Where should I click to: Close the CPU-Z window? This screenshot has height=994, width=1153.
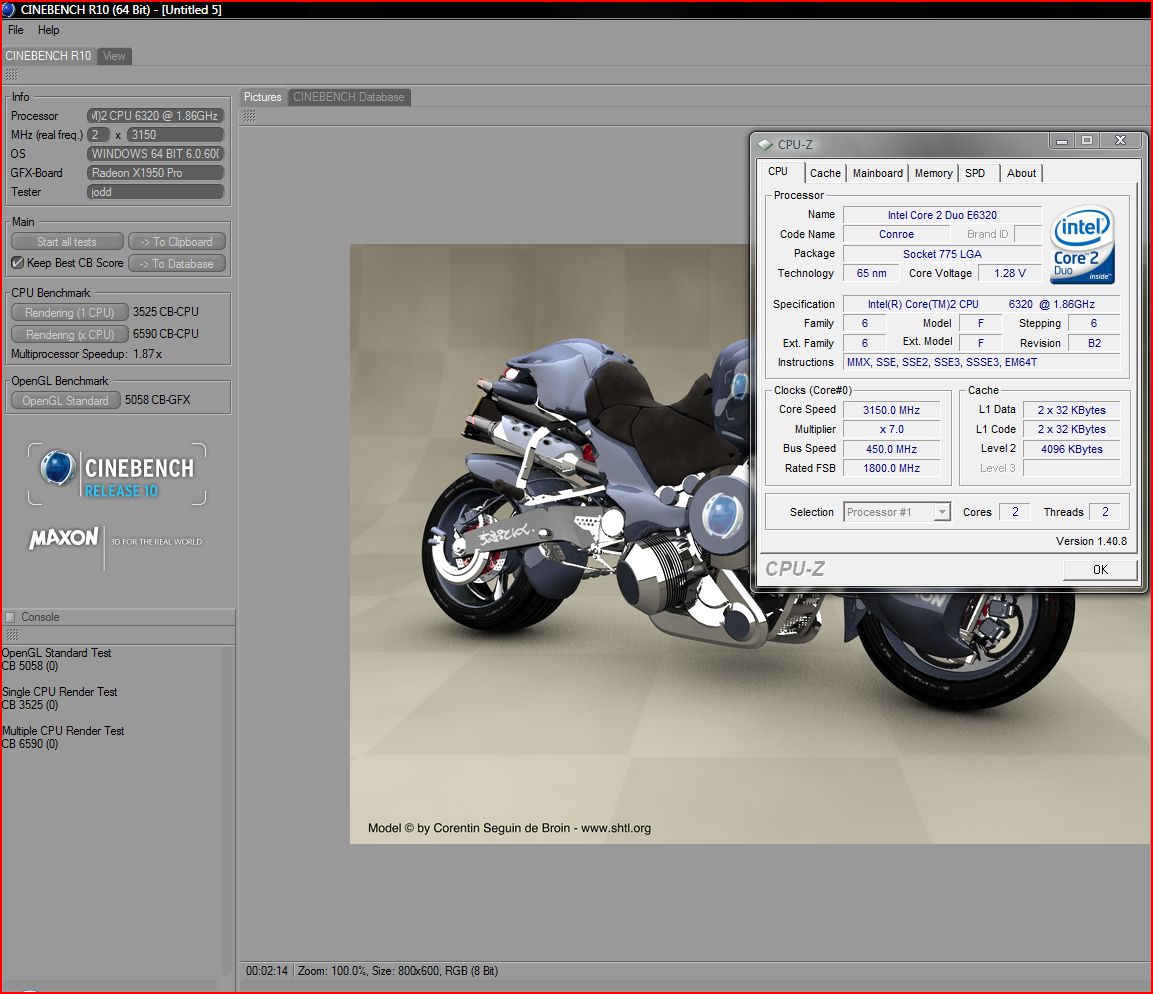point(1120,140)
